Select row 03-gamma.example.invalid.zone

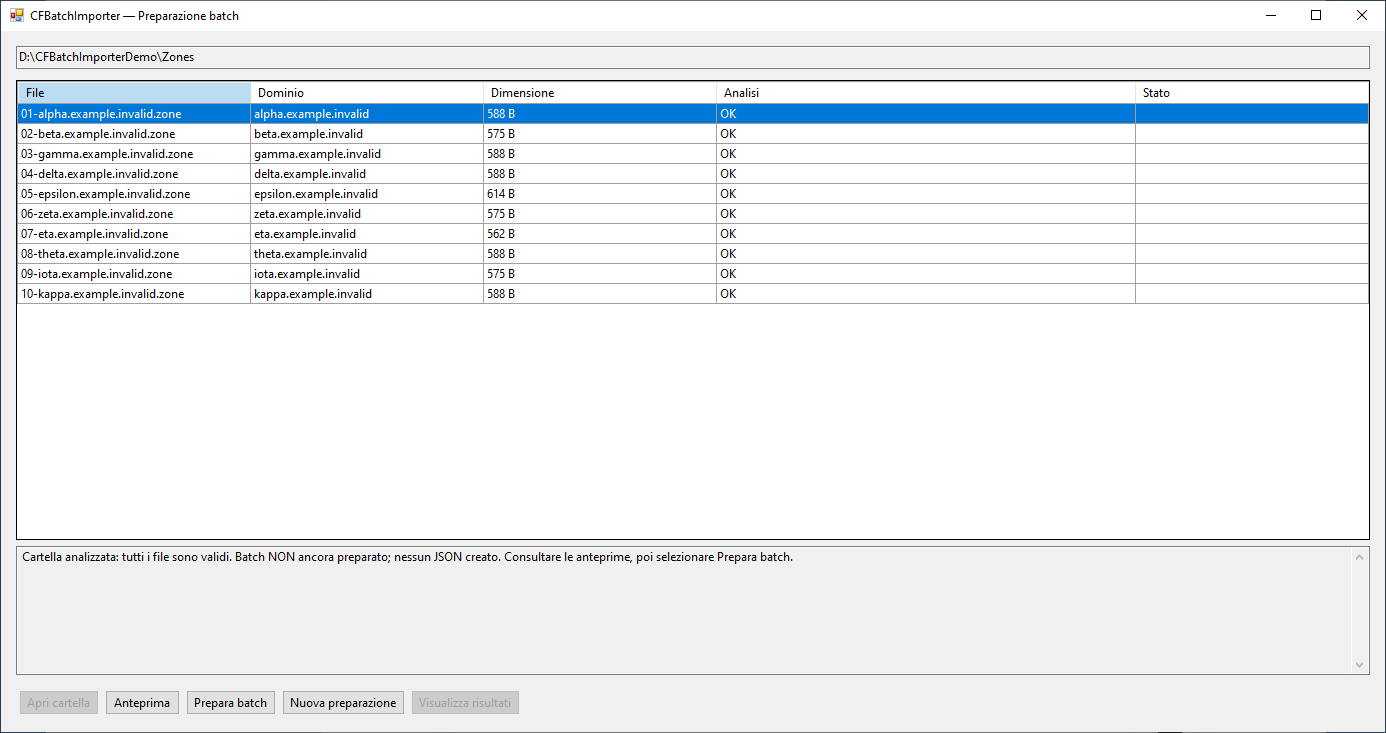tap(693, 154)
